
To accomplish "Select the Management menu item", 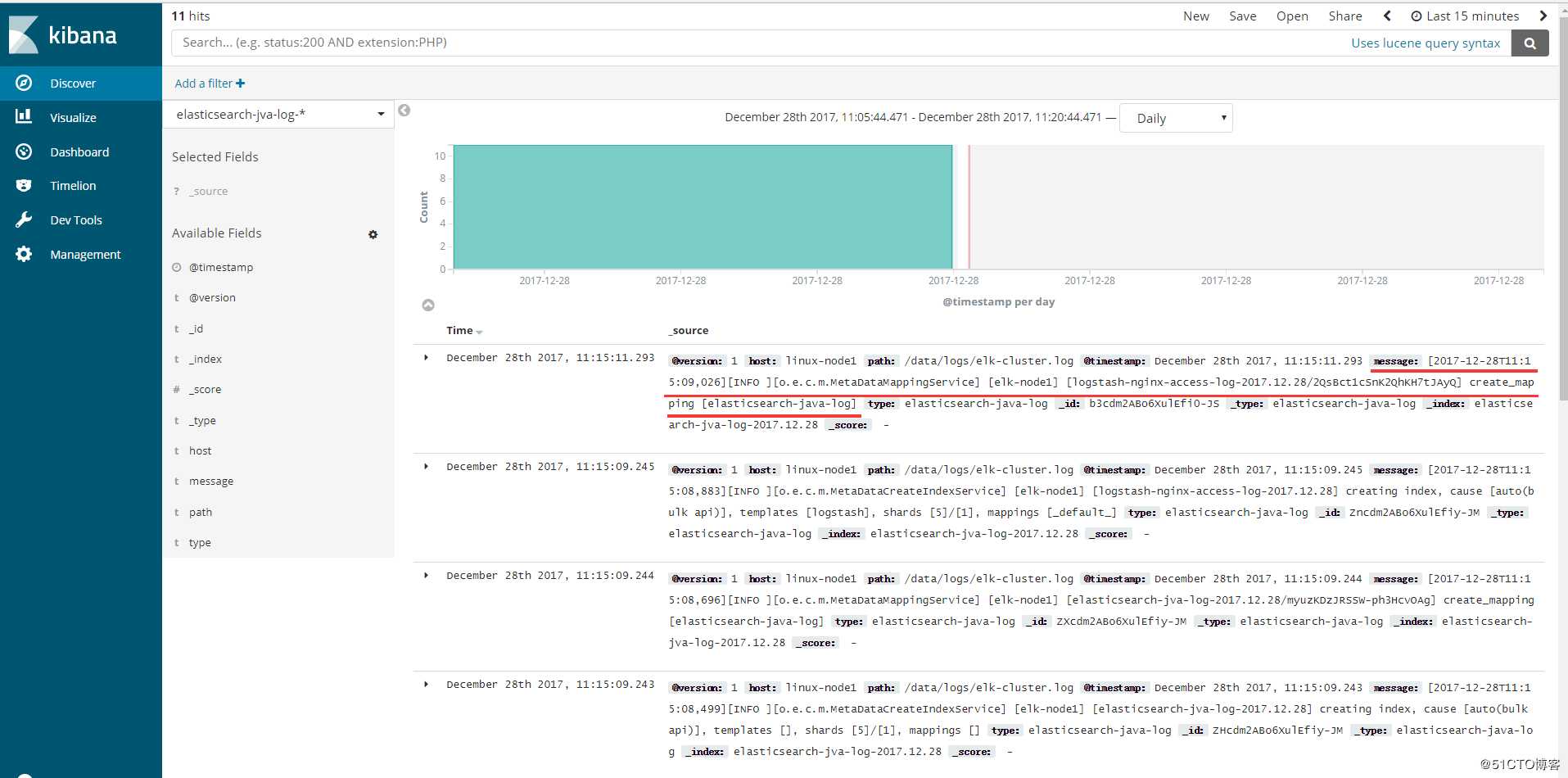I will point(81,255).
